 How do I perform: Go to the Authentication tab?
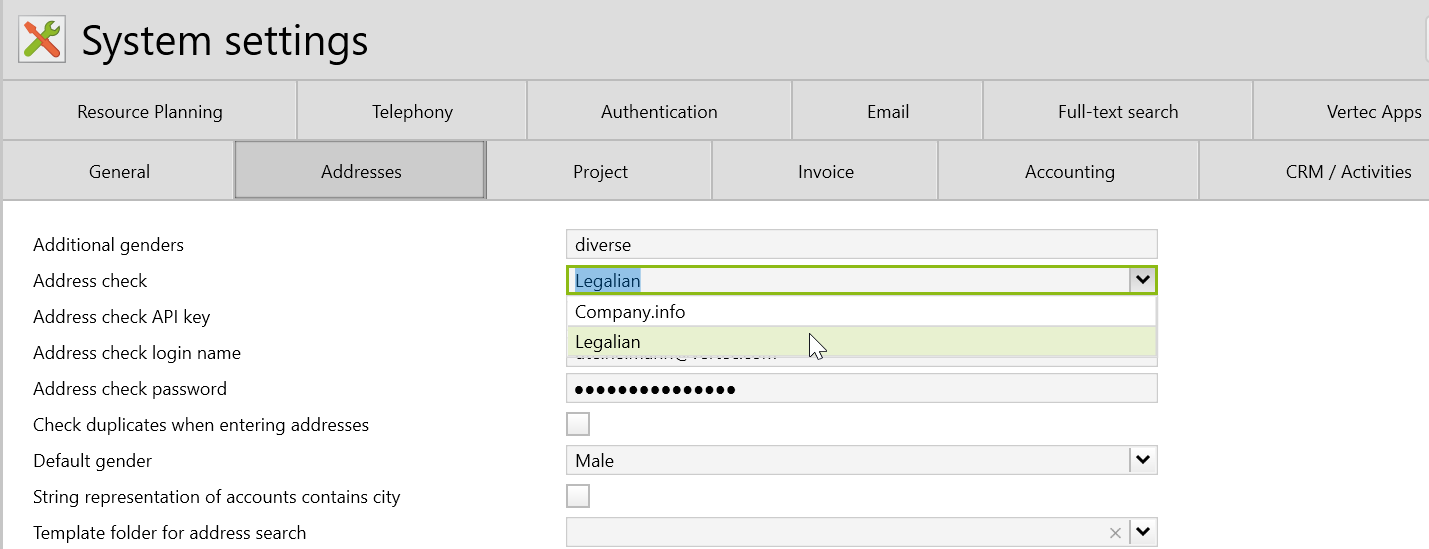pyautogui.click(x=659, y=111)
